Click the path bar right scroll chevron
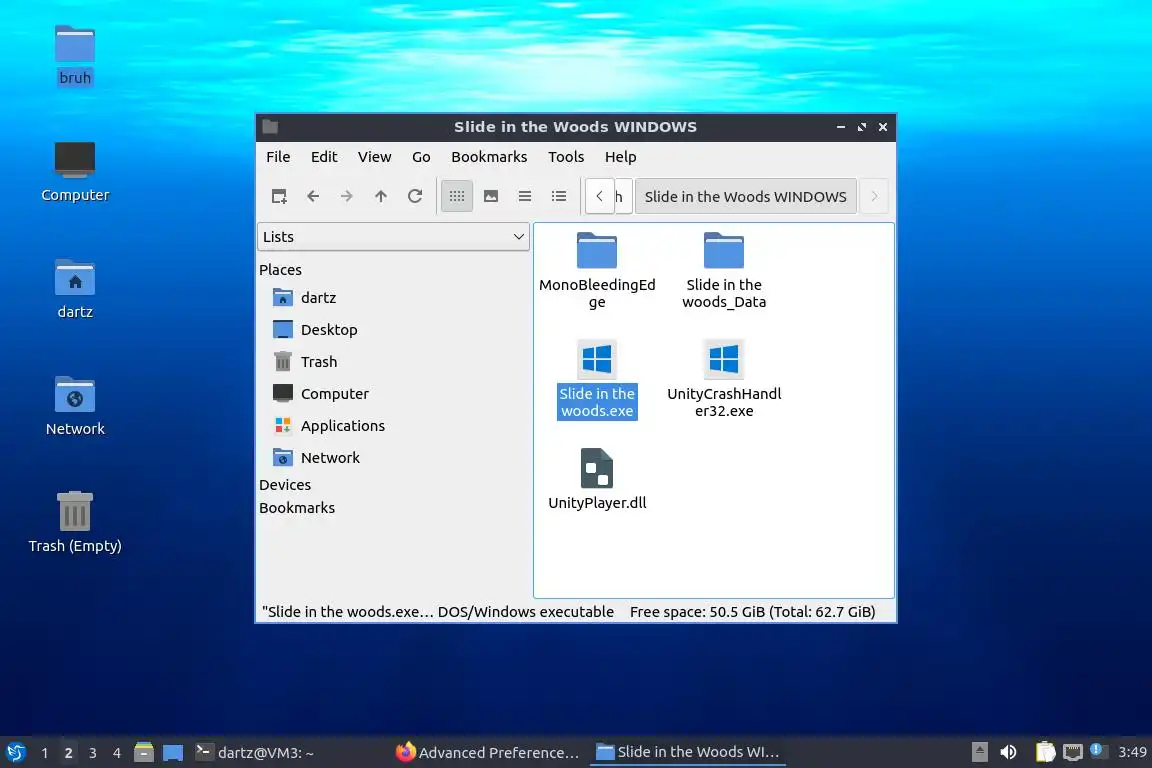This screenshot has height=768, width=1152. [874, 196]
